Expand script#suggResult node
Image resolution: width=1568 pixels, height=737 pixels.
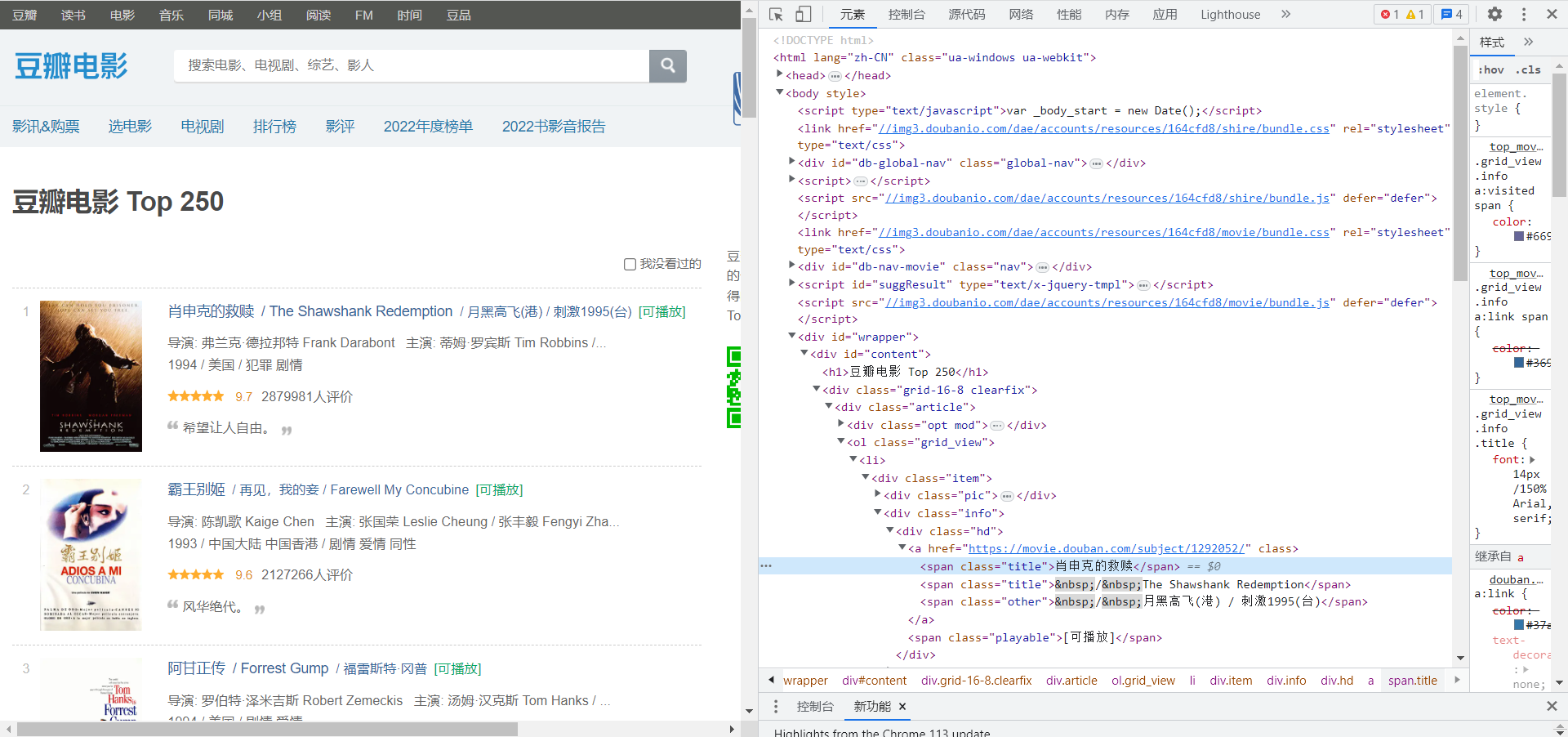(791, 284)
